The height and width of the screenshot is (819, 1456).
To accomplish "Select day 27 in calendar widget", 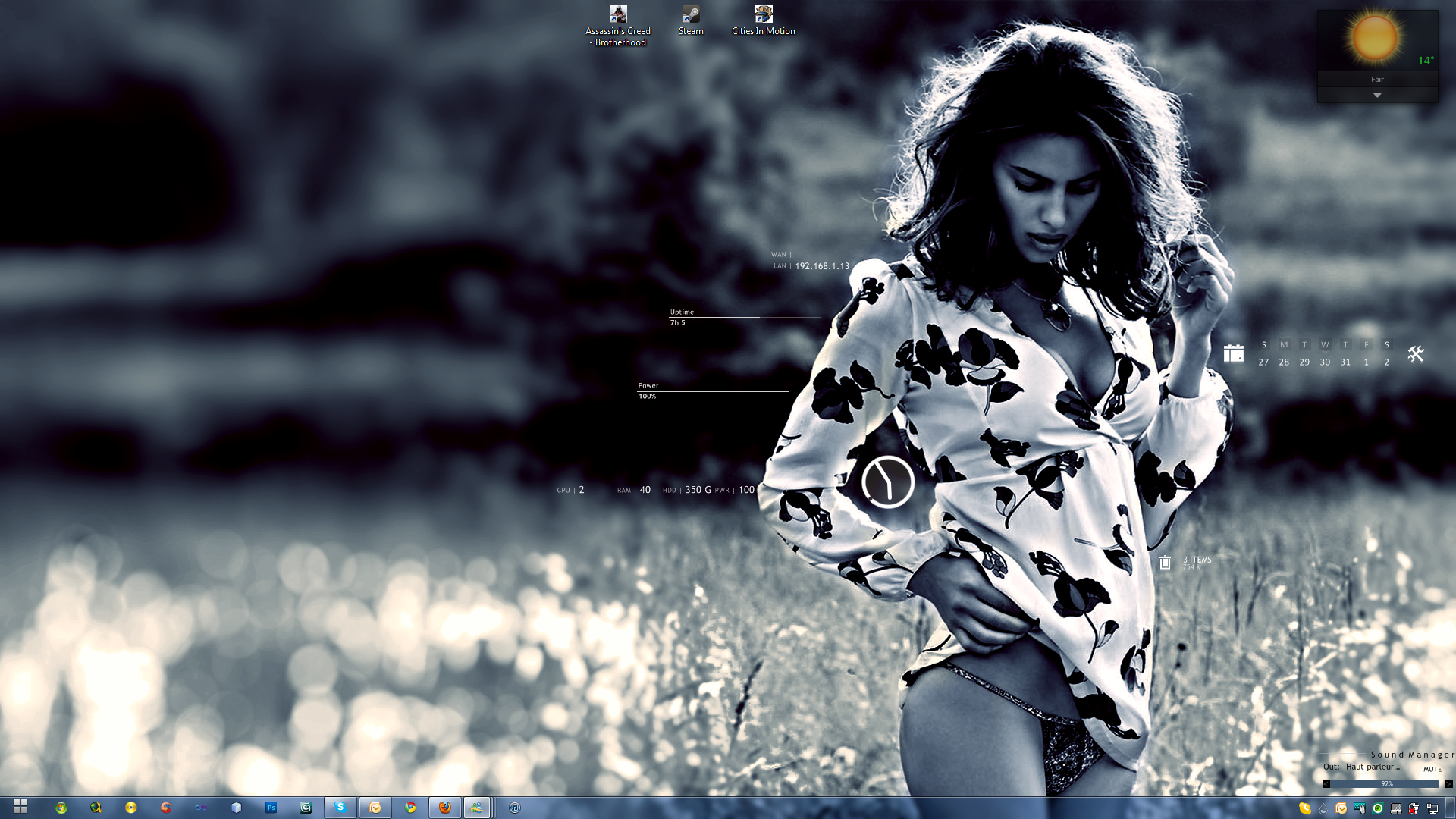I will click(1263, 362).
